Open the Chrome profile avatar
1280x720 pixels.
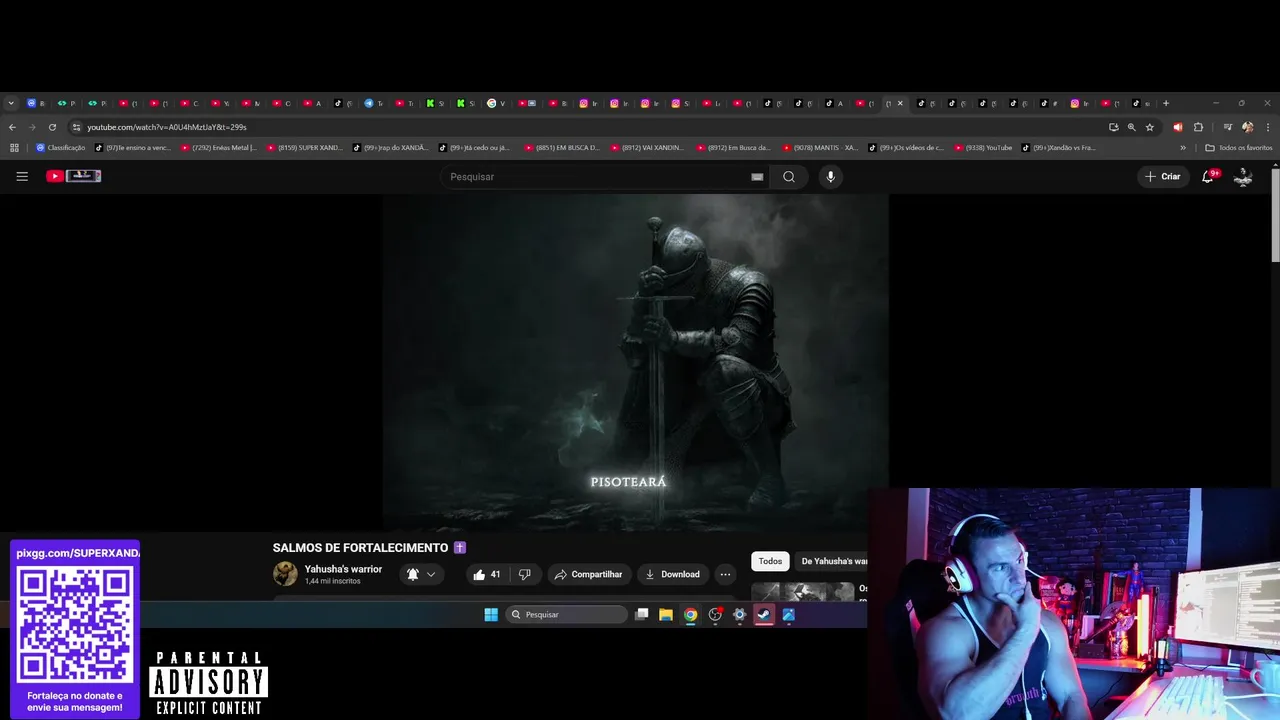pyautogui.click(x=1247, y=127)
